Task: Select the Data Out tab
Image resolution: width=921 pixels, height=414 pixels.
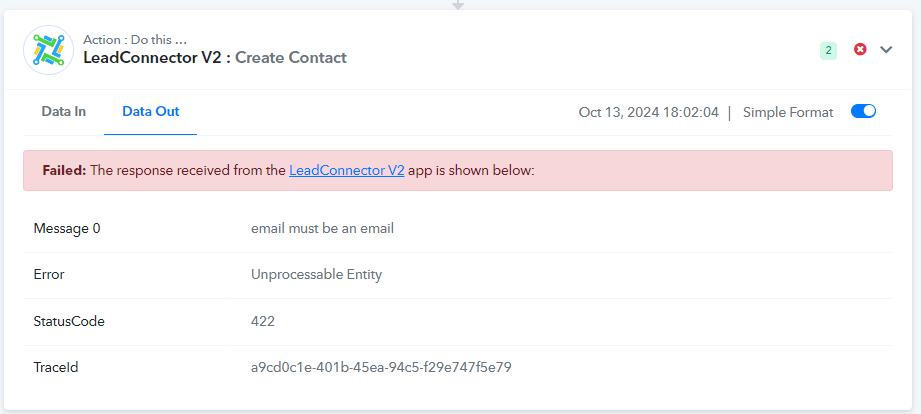Action: coord(151,112)
